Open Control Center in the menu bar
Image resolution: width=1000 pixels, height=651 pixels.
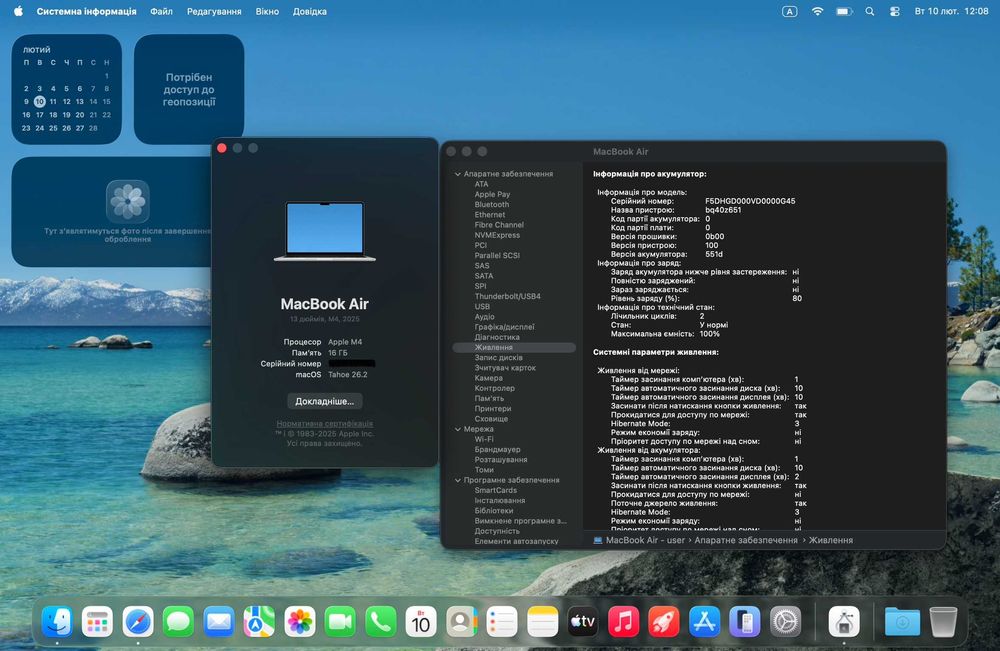(893, 11)
